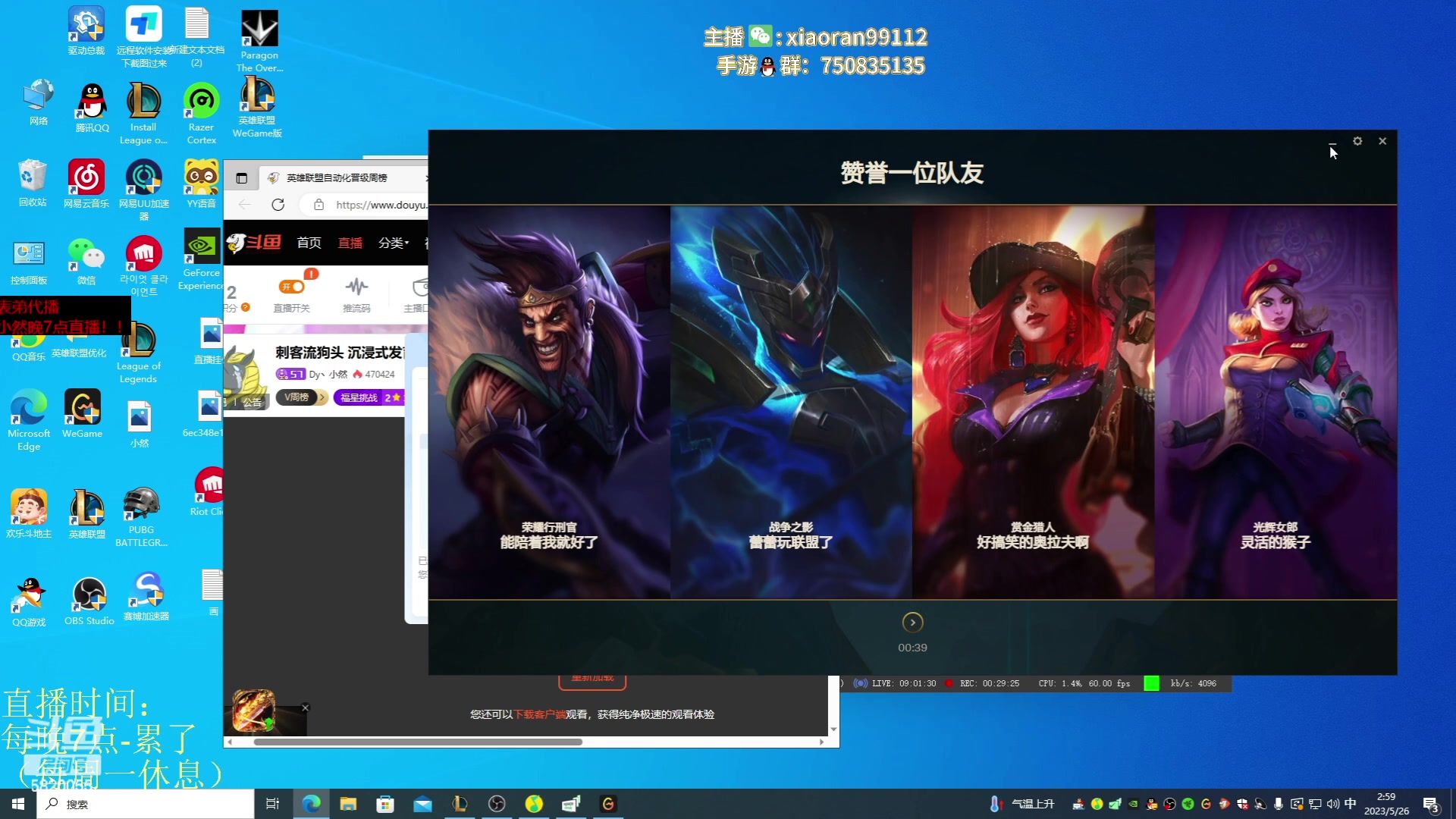Open Install League of Legends shortcut
This screenshot has height=819, width=1456.
[x=143, y=113]
